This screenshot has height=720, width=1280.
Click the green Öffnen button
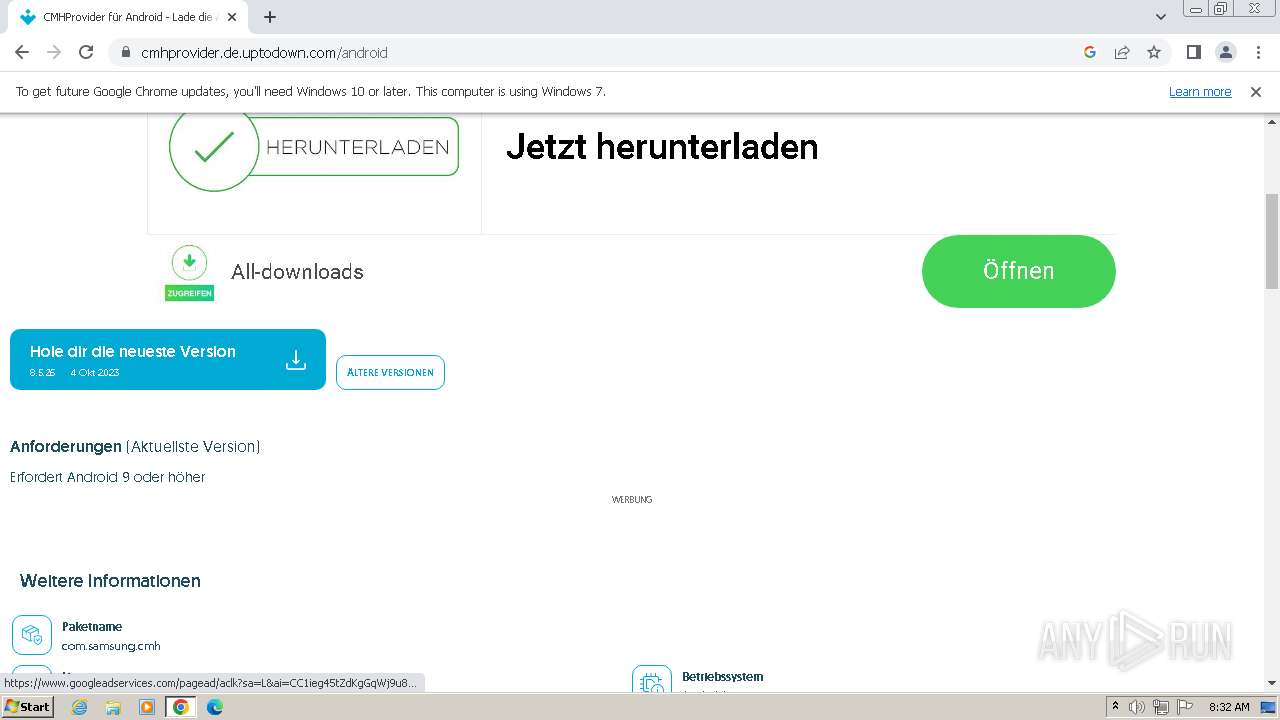[x=1018, y=271]
